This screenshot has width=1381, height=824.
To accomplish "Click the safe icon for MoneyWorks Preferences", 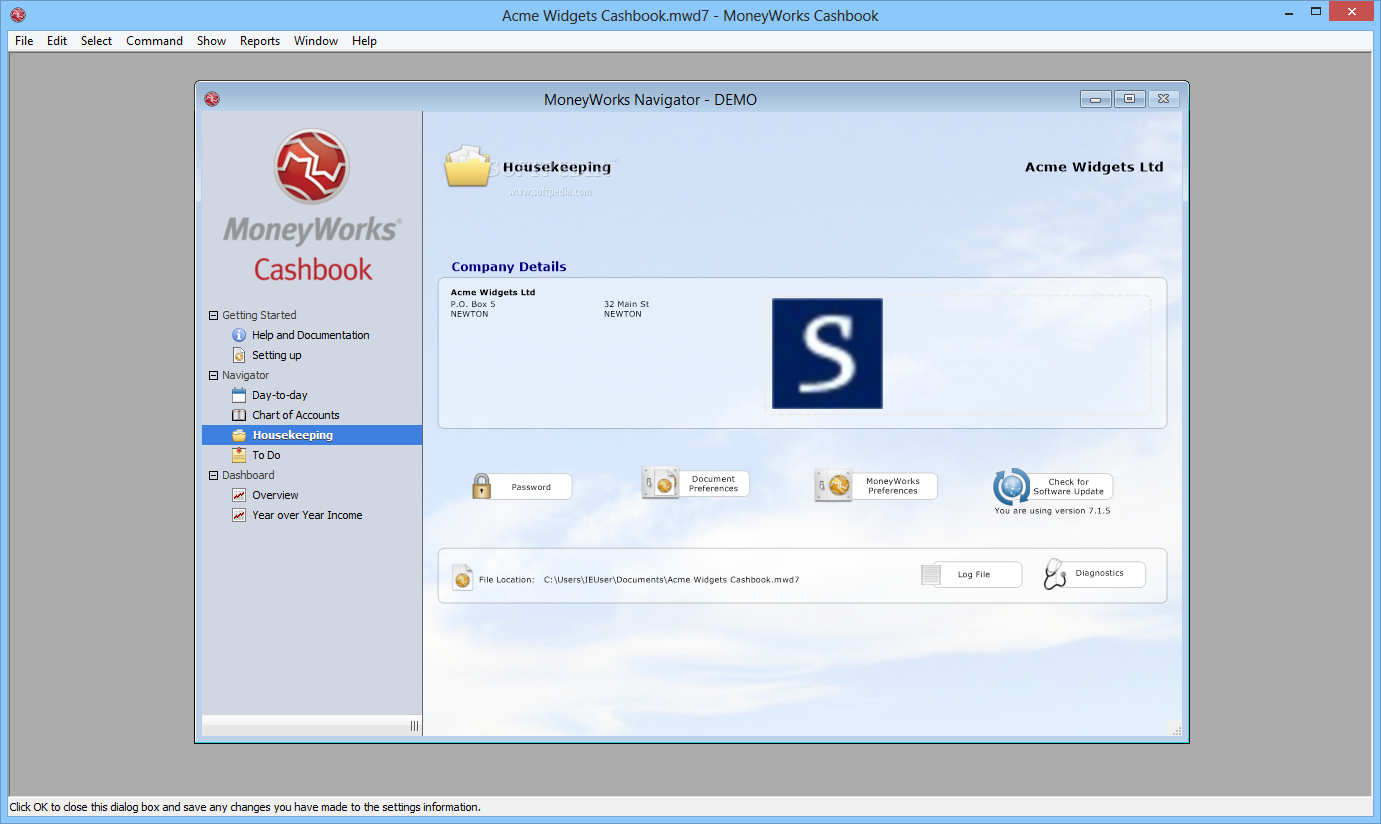I will (x=833, y=485).
